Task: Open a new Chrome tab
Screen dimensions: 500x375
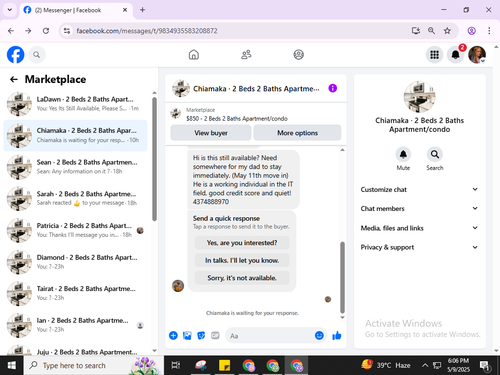Action: 142,10
